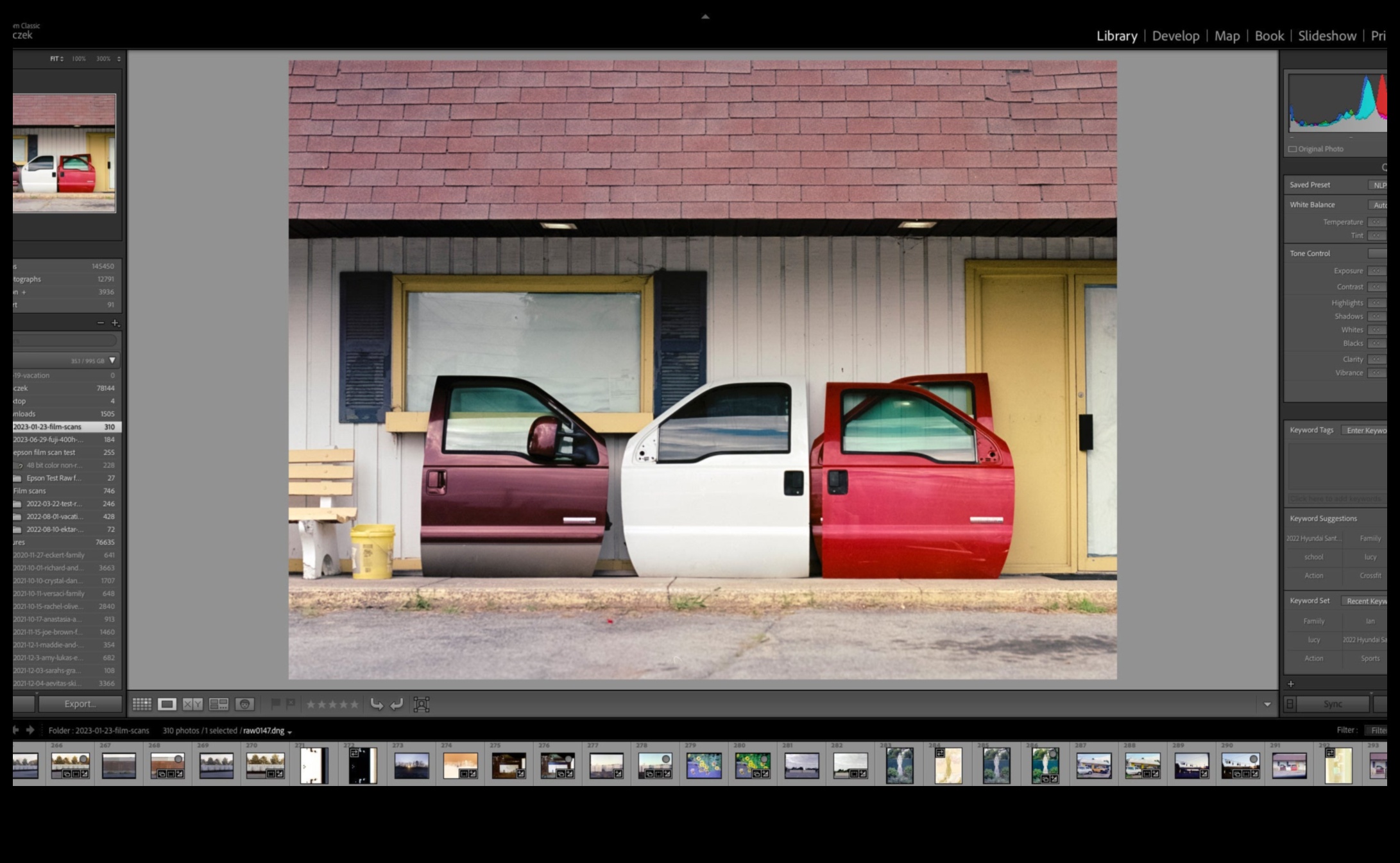Flag the photo as a pick
Viewport: 1400px width, 863px height.
coord(276,703)
